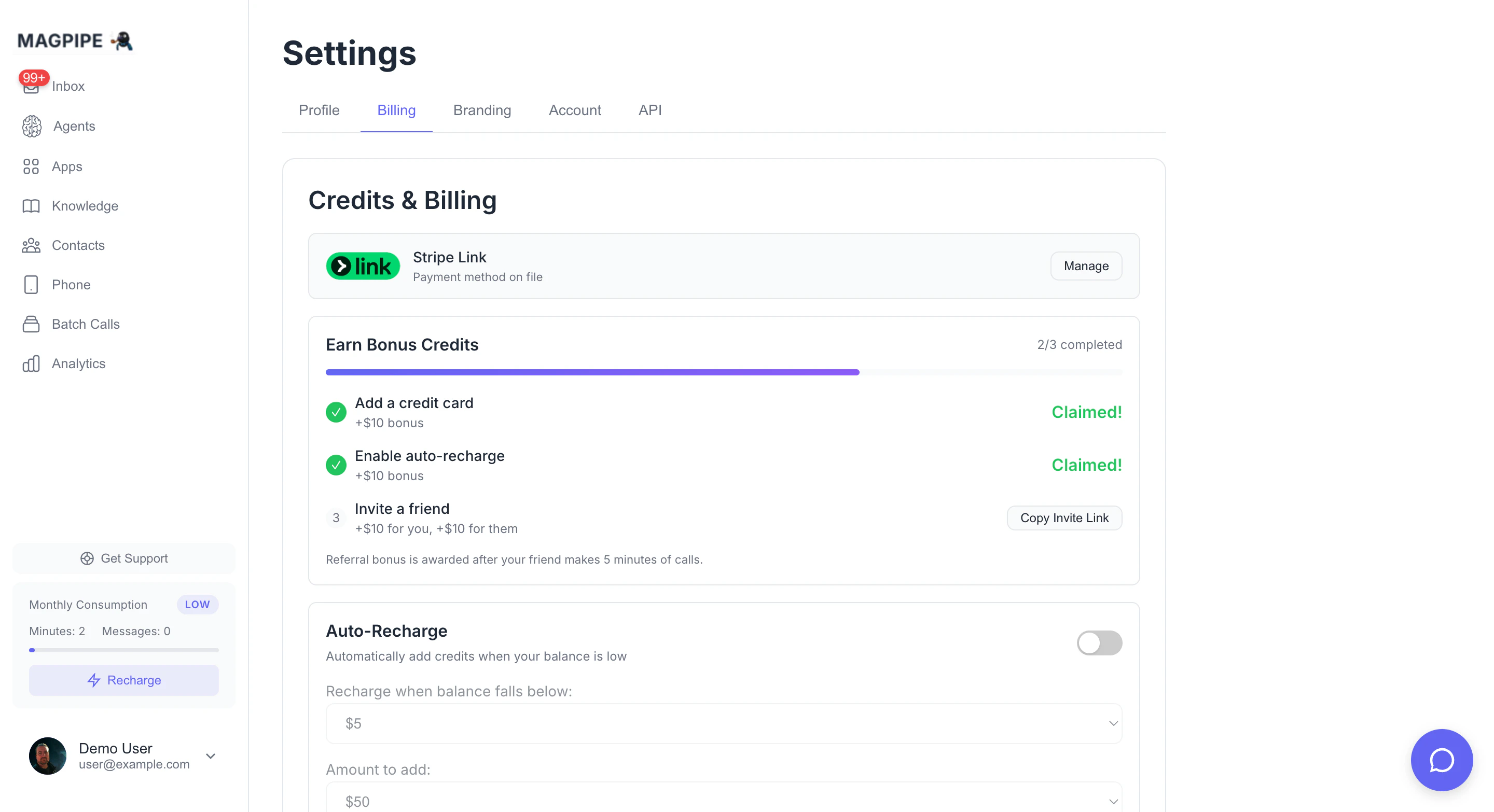Open Batch Calls
1494x812 pixels.
coord(85,324)
